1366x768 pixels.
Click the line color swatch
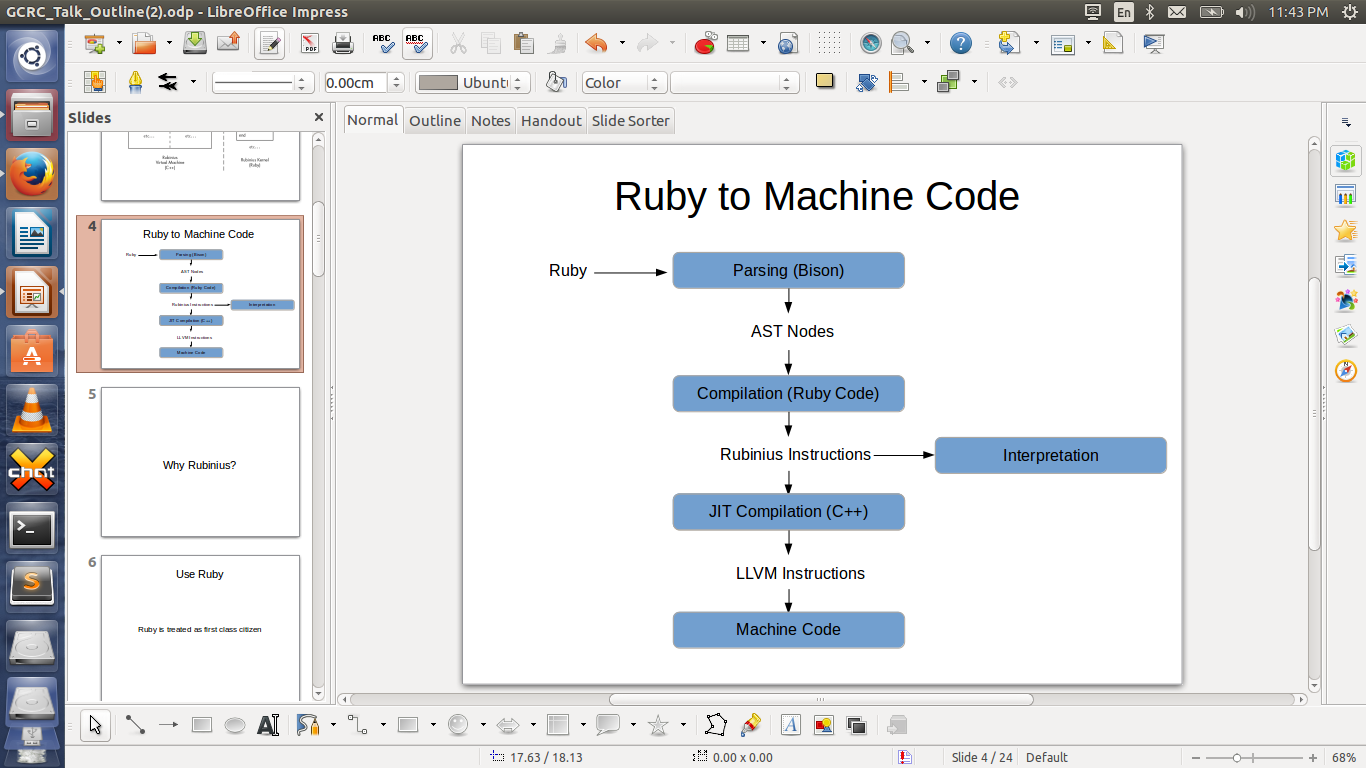(x=438, y=83)
